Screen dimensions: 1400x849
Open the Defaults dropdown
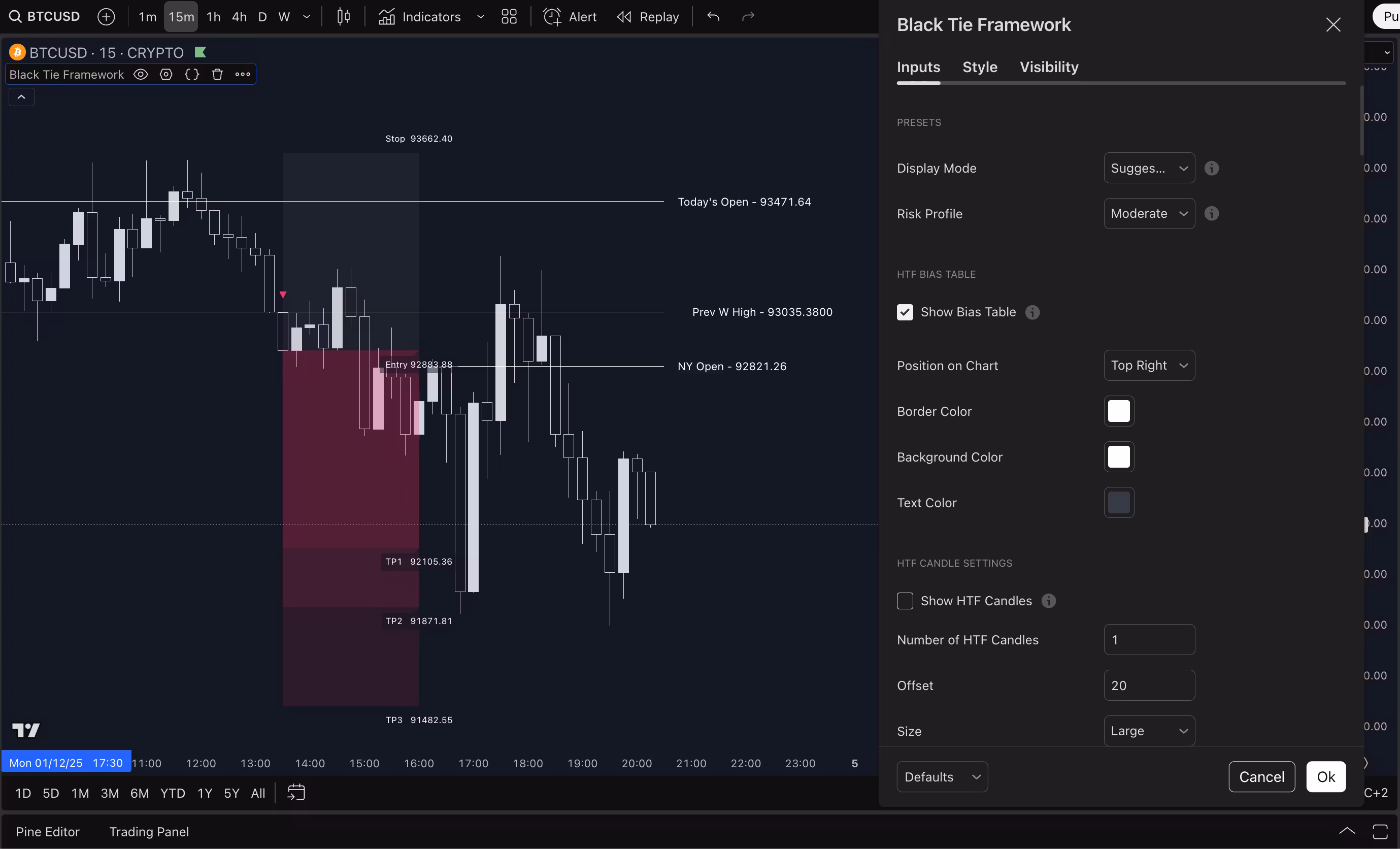click(x=942, y=777)
